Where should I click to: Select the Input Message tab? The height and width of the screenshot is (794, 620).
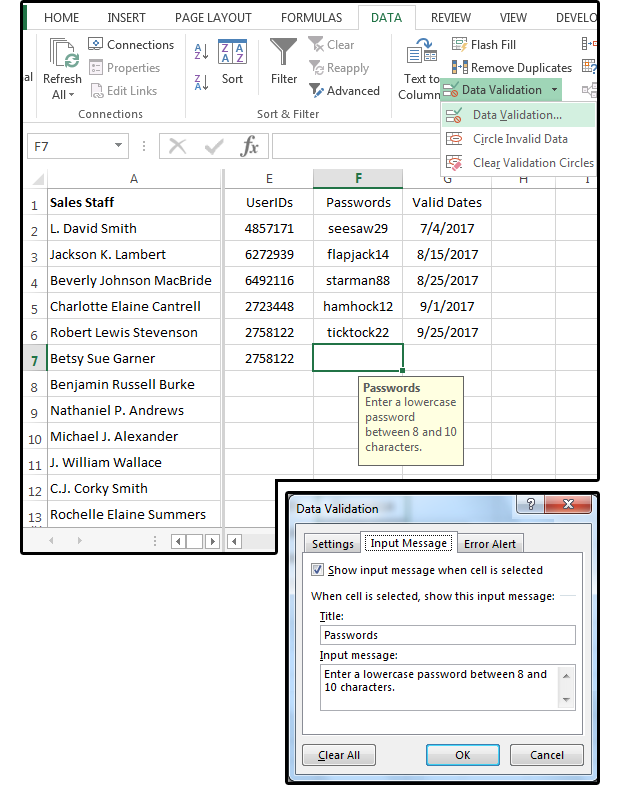pyautogui.click(x=409, y=543)
